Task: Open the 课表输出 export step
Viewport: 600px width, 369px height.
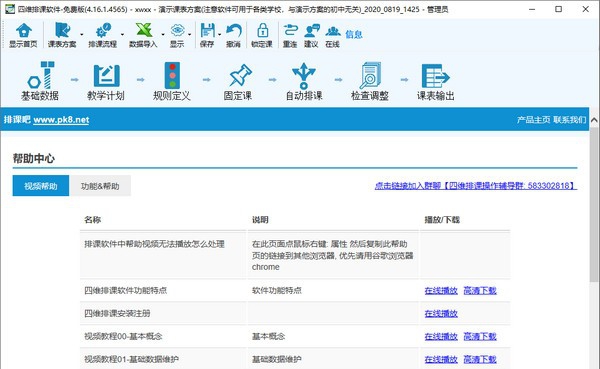Action: tap(436, 82)
